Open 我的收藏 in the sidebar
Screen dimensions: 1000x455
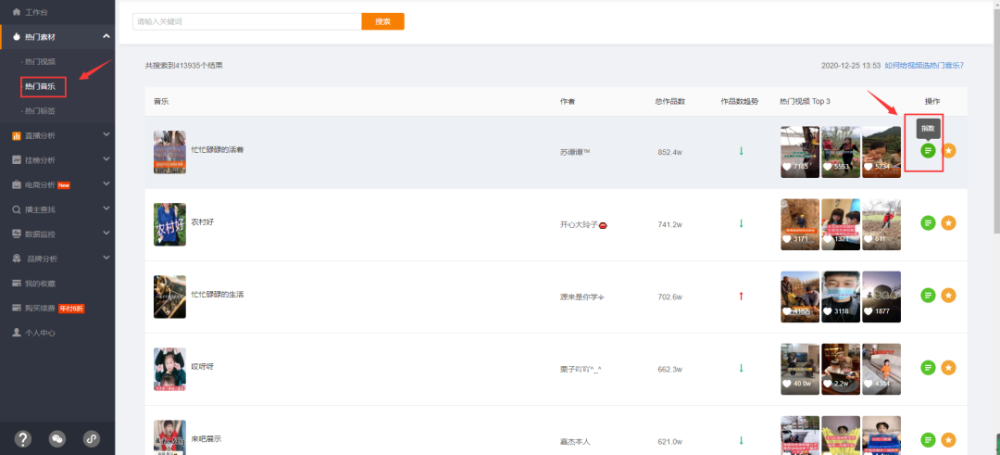point(40,283)
